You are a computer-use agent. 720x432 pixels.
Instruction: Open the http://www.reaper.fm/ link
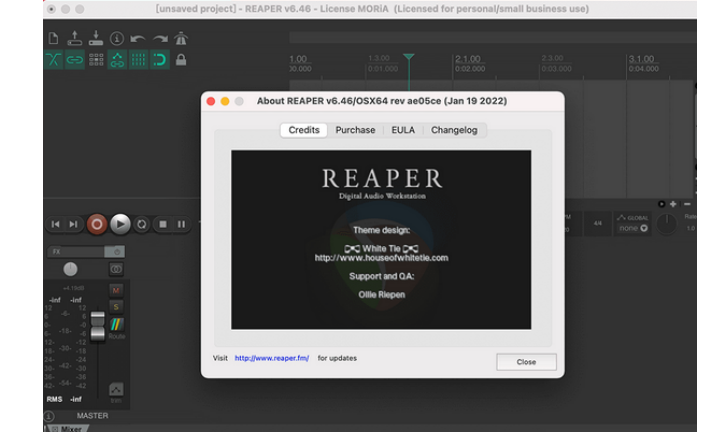(272, 358)
